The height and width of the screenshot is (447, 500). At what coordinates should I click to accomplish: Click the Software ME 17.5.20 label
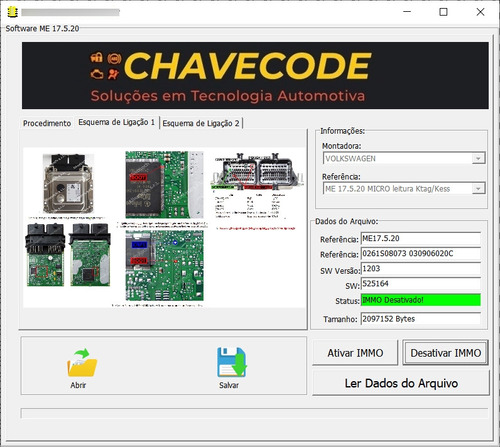tap(42, 29)
